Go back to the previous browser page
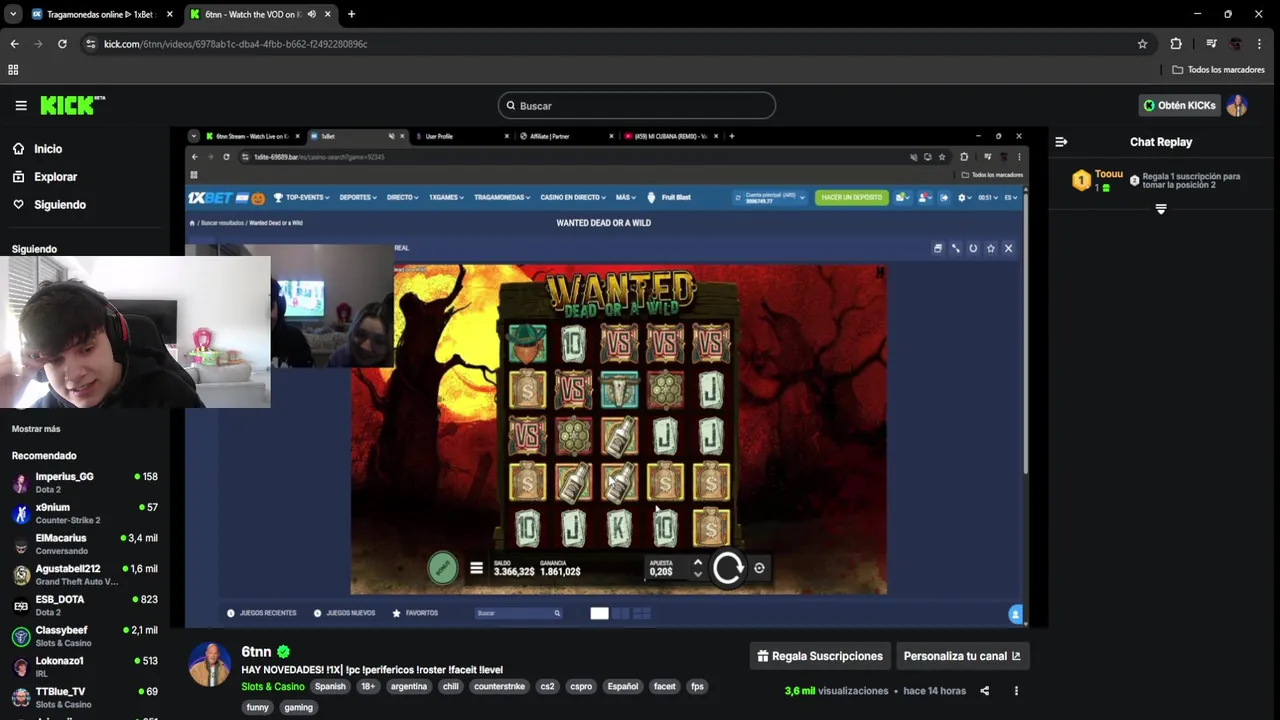1280x720 pixels. coord(14,44)
